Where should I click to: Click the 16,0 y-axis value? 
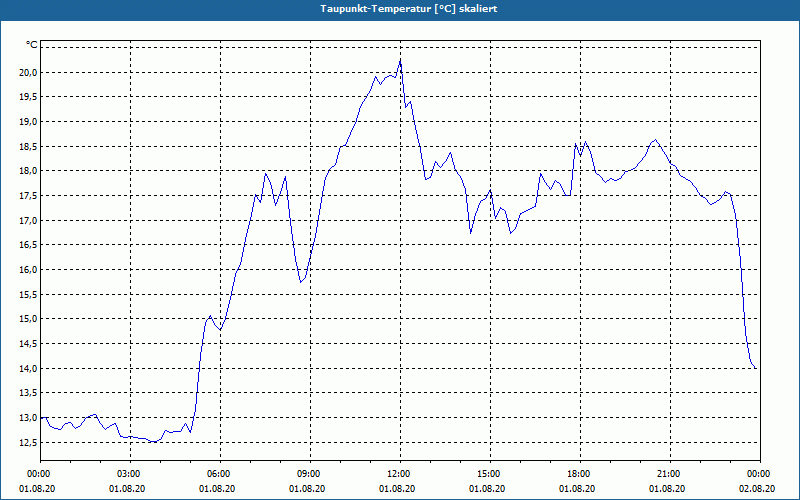[29, 269]
